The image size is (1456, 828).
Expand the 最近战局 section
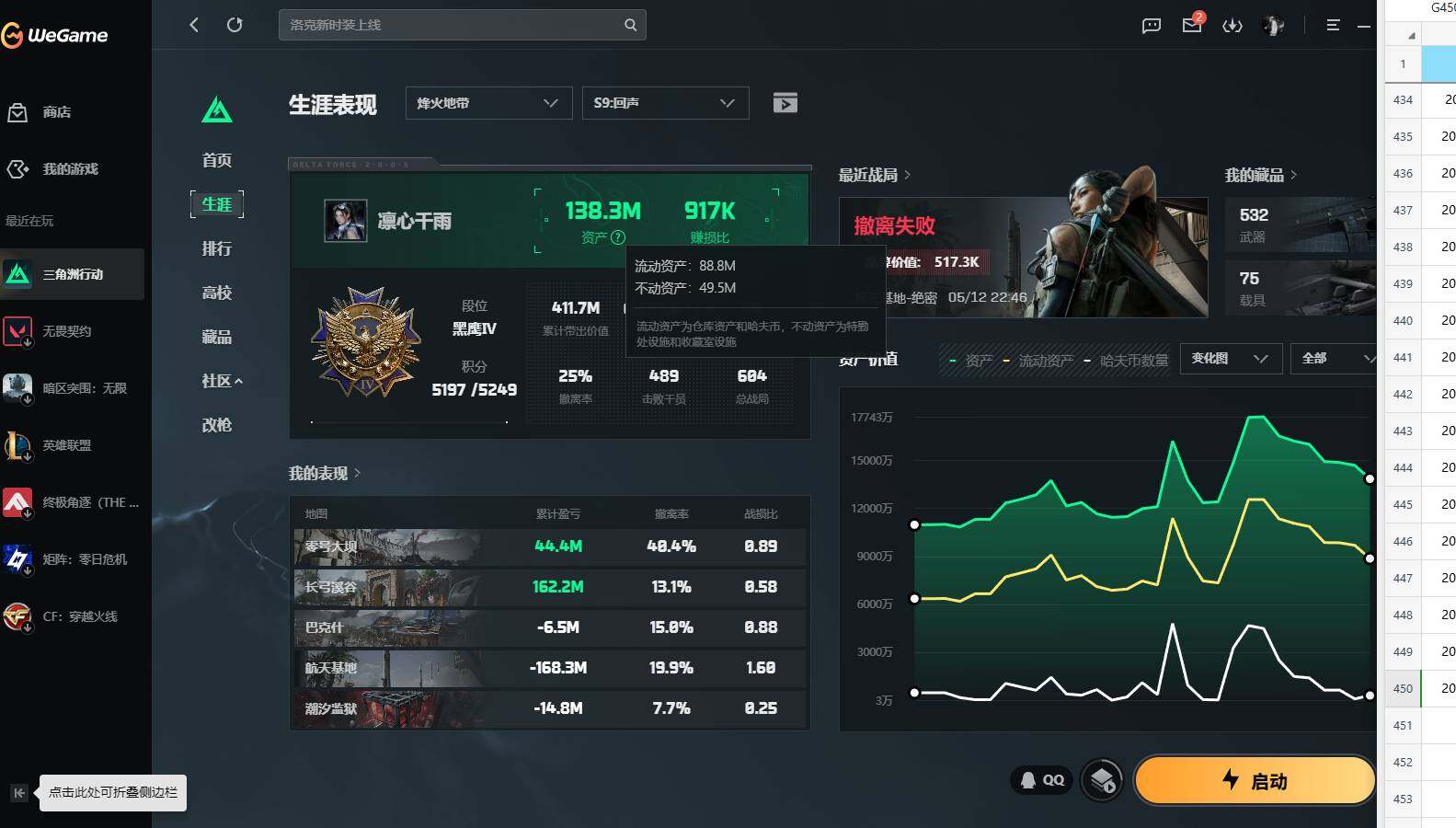(x=875, y=175)
